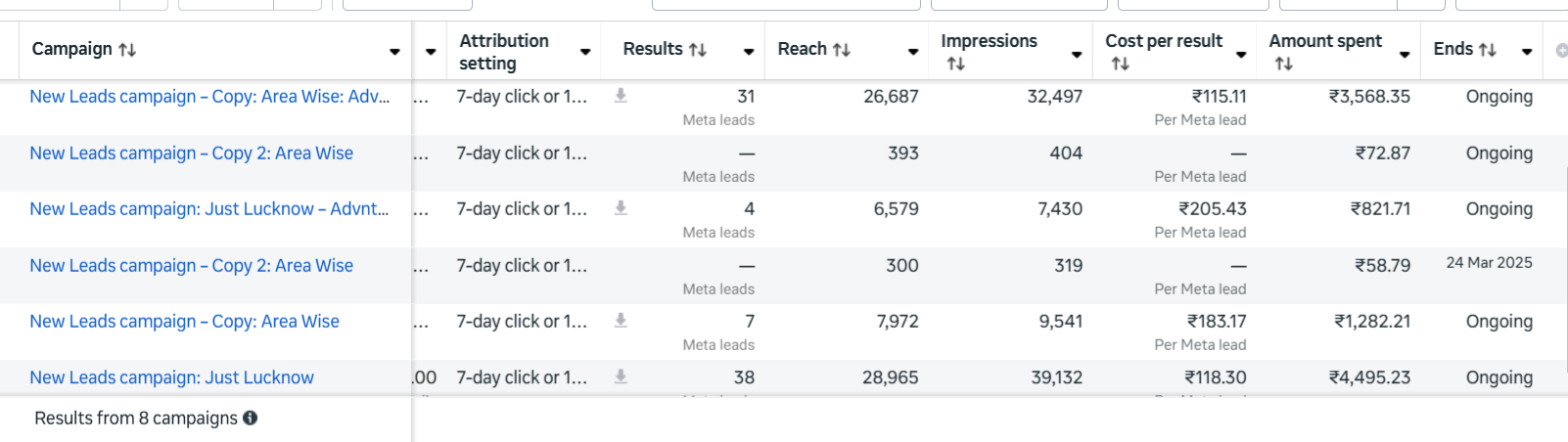
Task: Click info icon beside Results from 8 campaigns
Action: [251, 418]
